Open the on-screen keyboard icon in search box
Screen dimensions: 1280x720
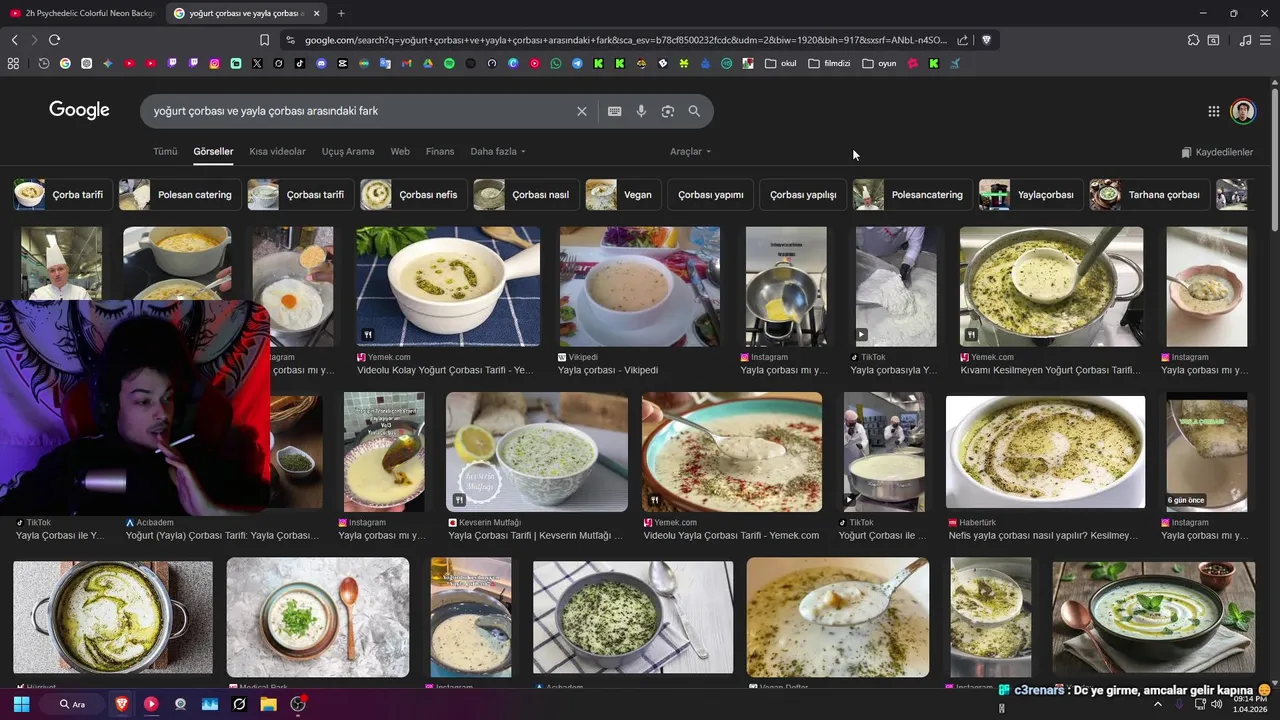coord(614,111)
